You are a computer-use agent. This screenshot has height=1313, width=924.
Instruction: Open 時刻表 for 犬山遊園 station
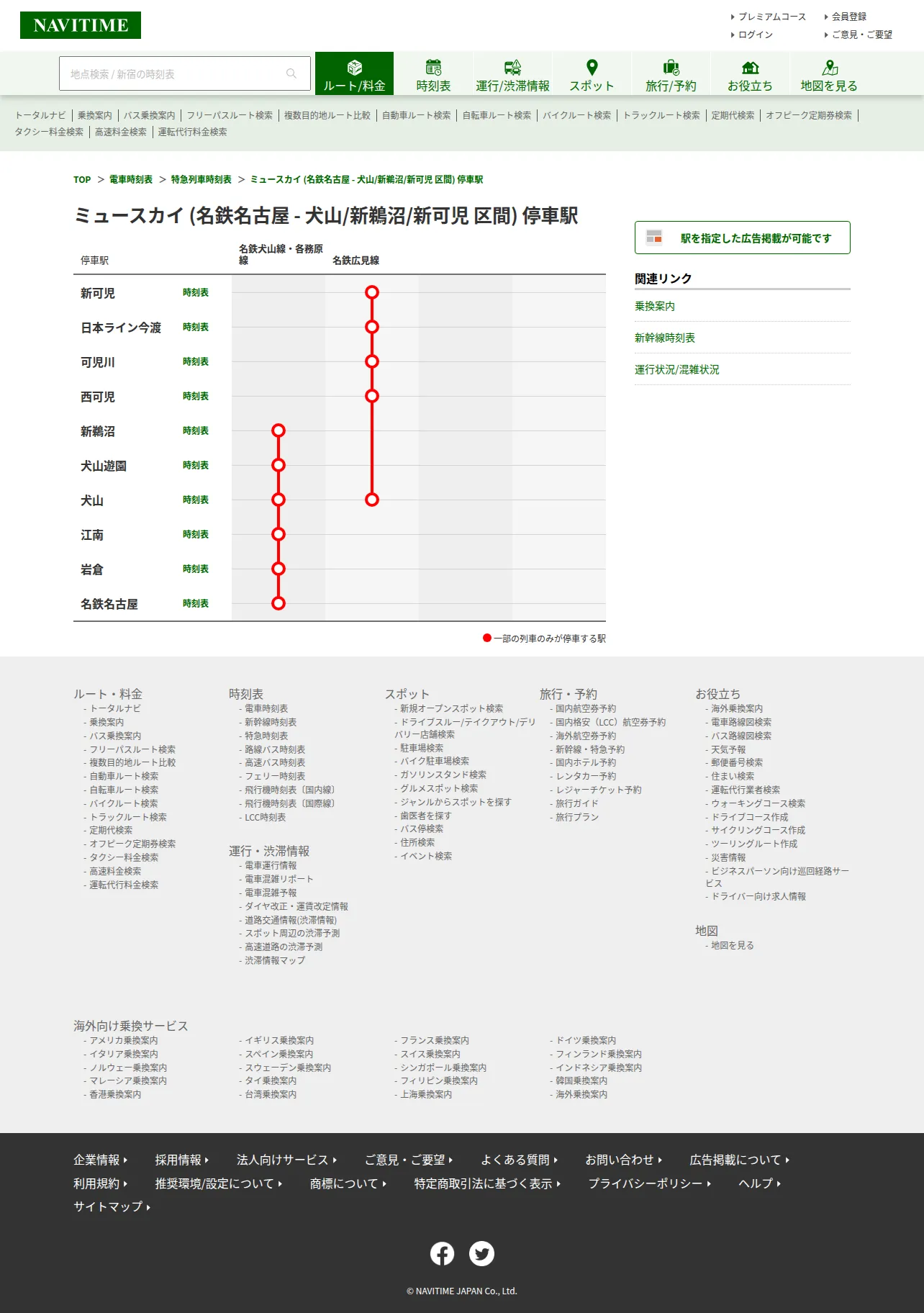pyautogui.click(x=196, y=465)
